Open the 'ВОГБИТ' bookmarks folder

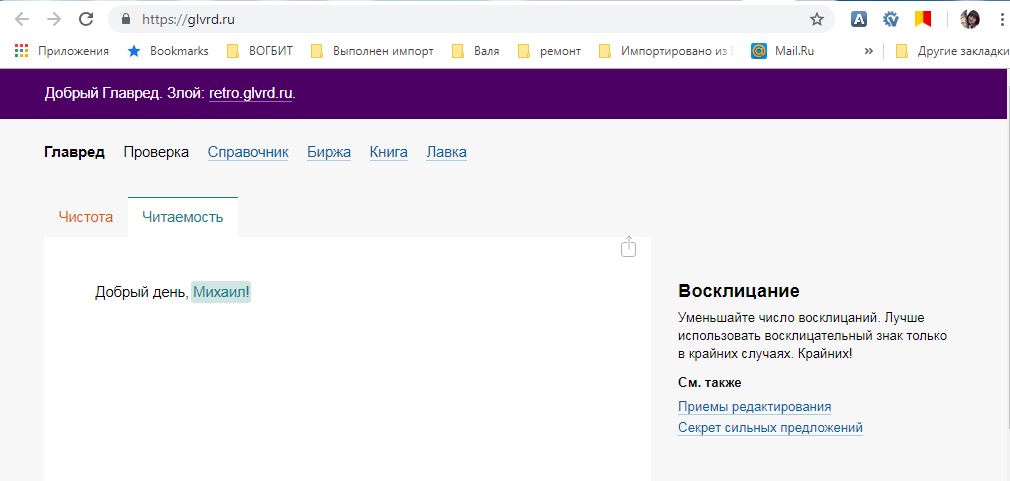[260, 51]
